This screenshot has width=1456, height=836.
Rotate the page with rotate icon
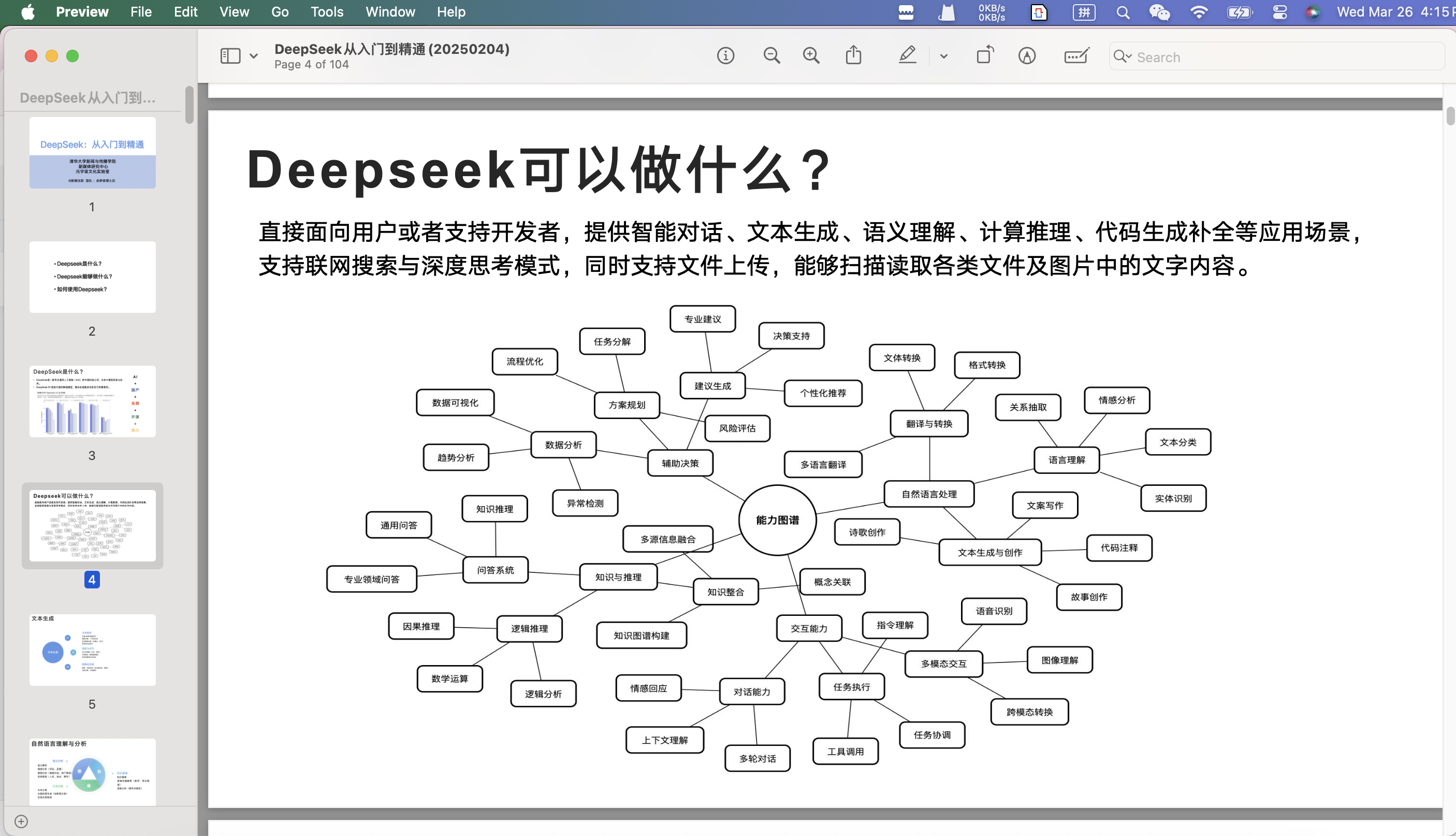(x=985, y=55)
